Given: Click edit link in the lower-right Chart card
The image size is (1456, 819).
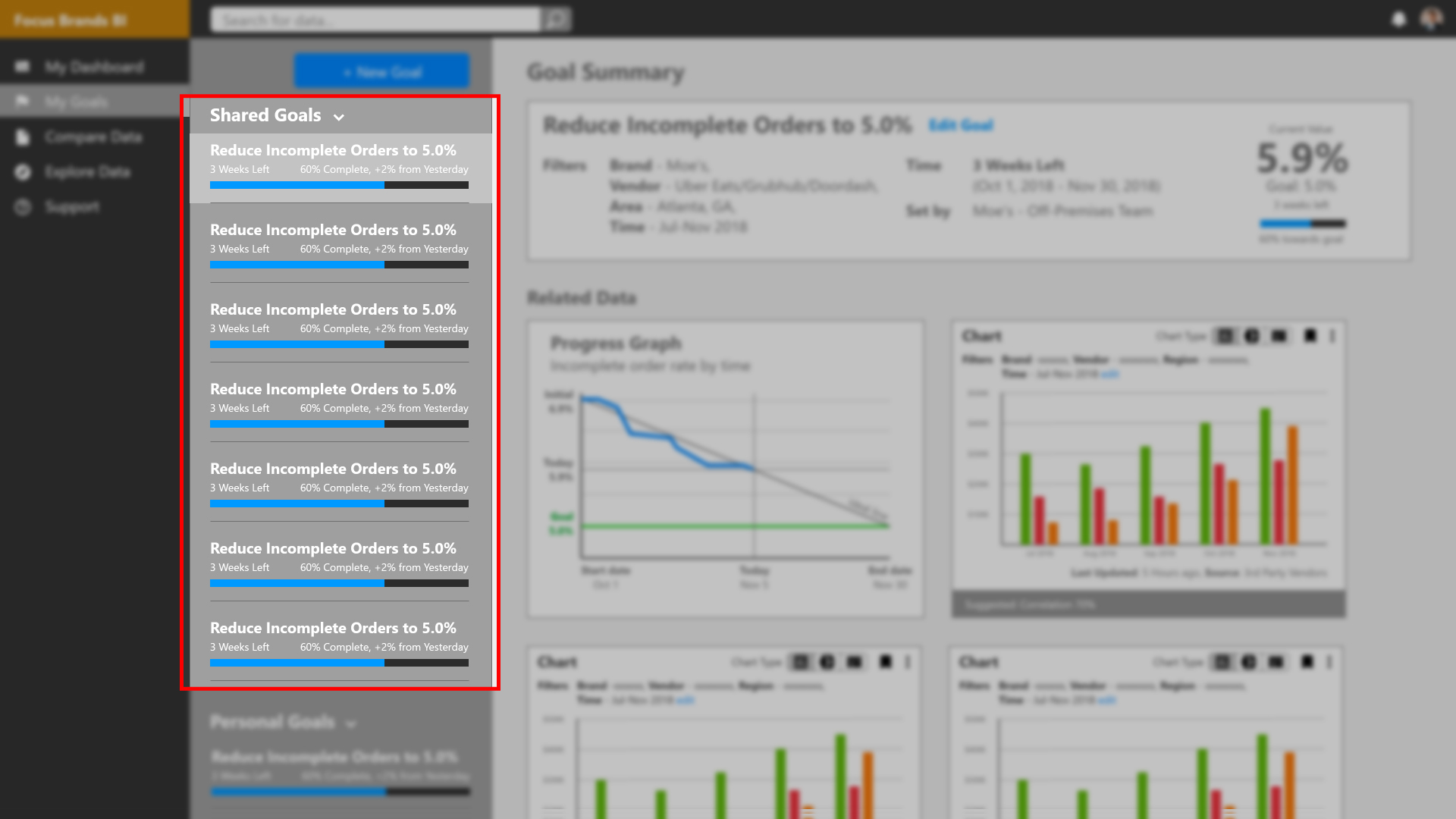Looking at the screenshot, I should (1107, 700).
